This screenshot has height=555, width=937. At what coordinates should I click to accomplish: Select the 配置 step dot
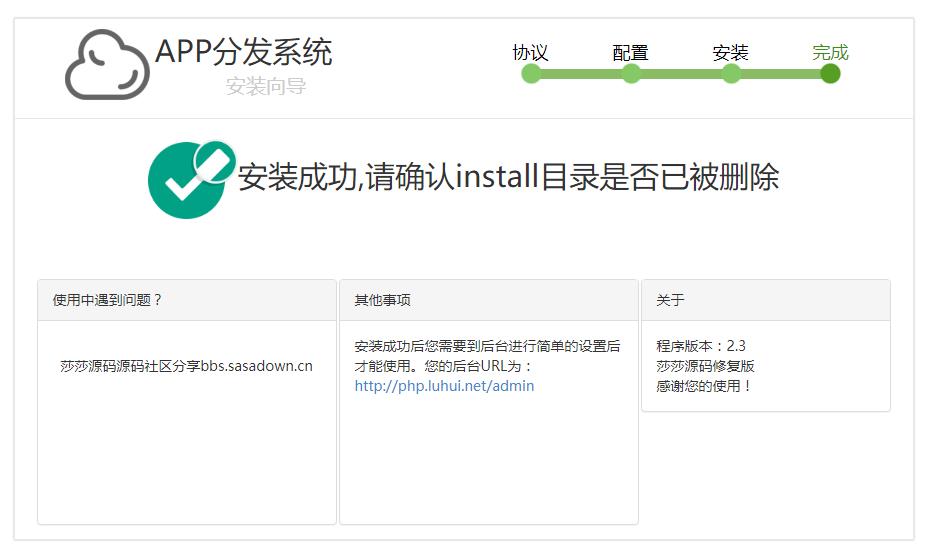pyautogui.click(x=630, y=74)
